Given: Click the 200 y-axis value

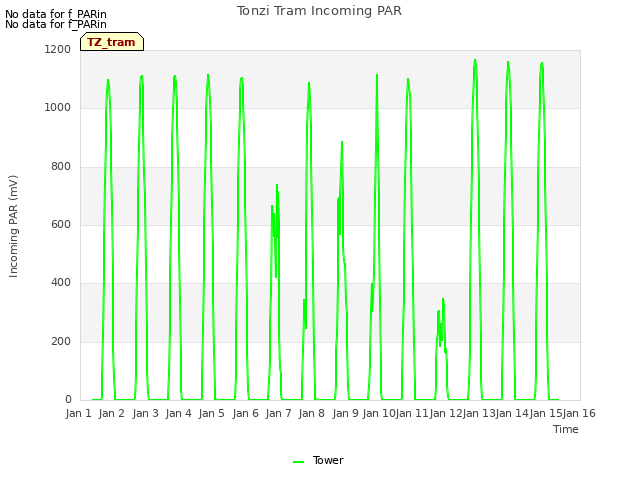Looking at the screenshot, I should pyautogui.click(x=61, y=341).
